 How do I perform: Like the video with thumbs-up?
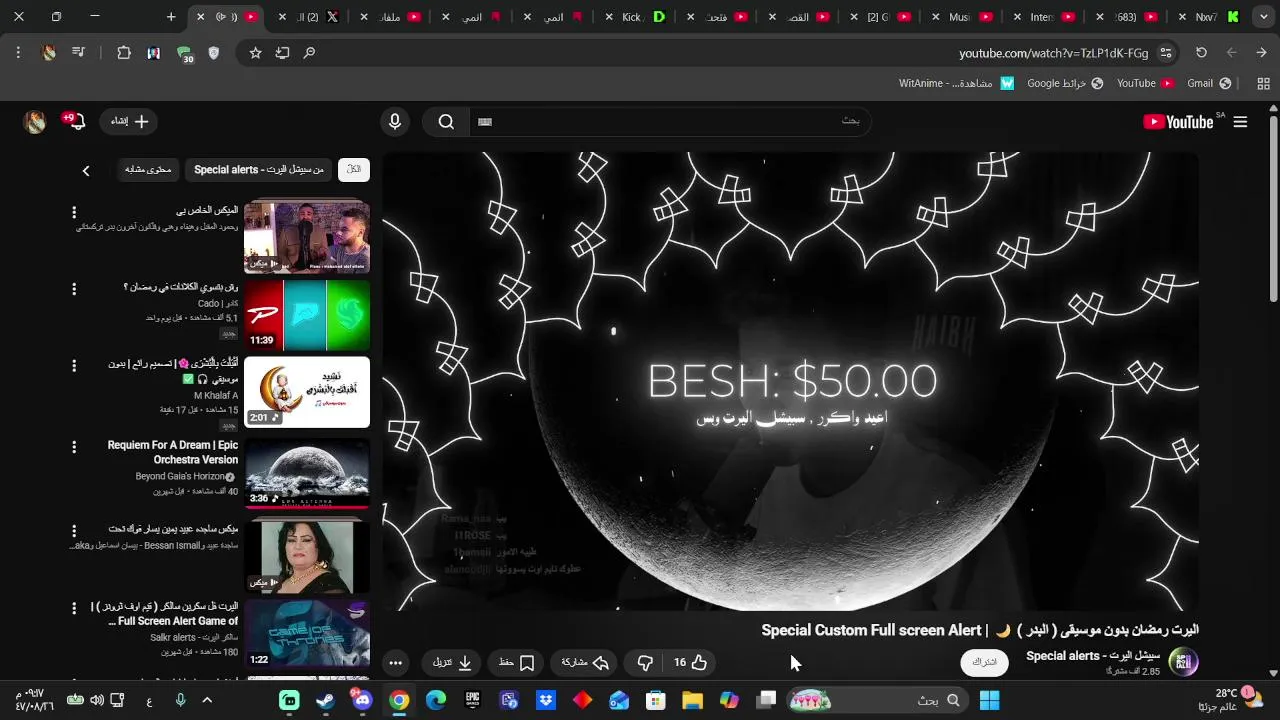tap(689, 662)
